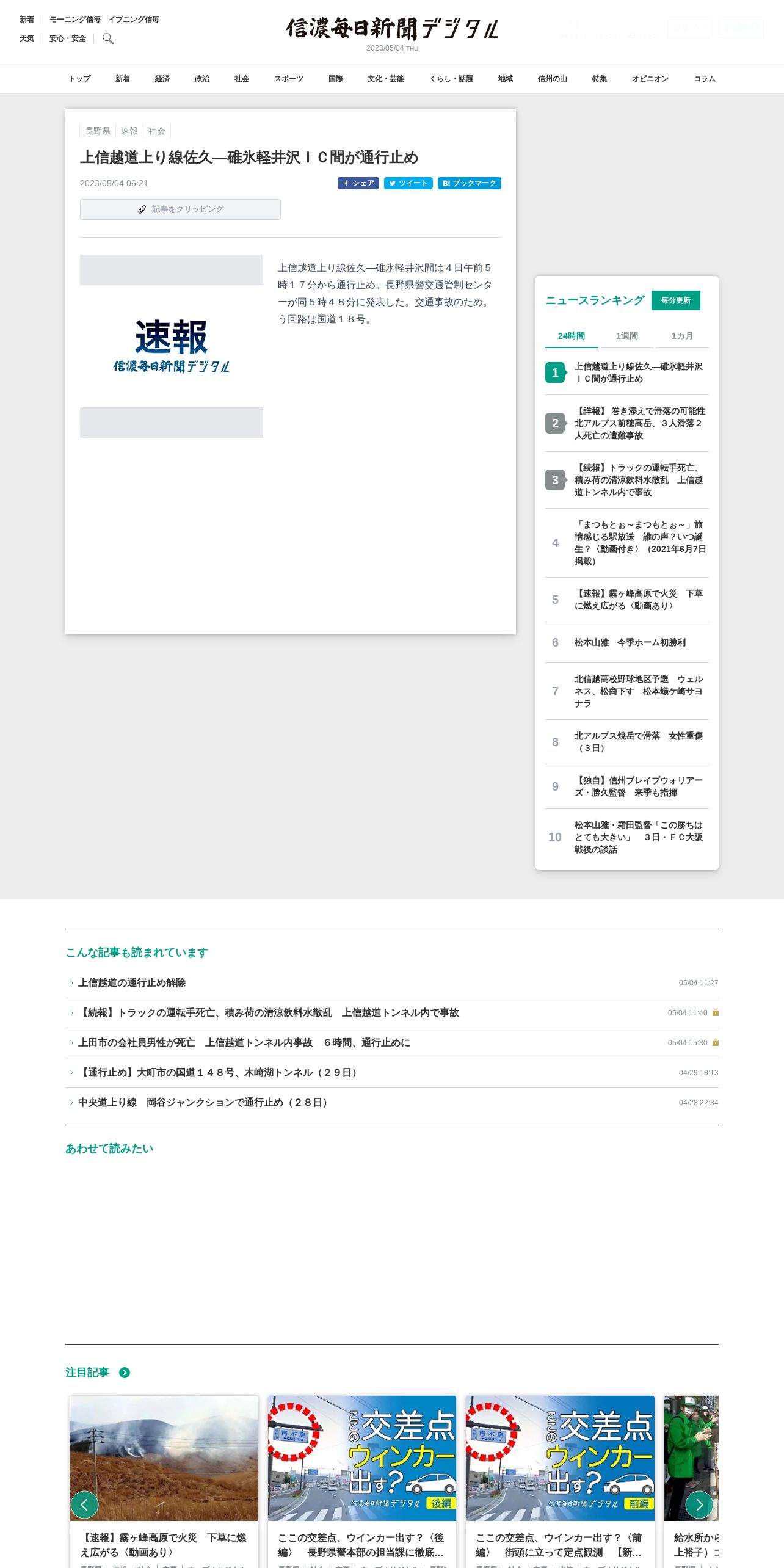The width and height of the screenshot is (784, 1568).
Task: Open 【続報】 related article dated 05/04 11:40
Action: pos(392,1012)
